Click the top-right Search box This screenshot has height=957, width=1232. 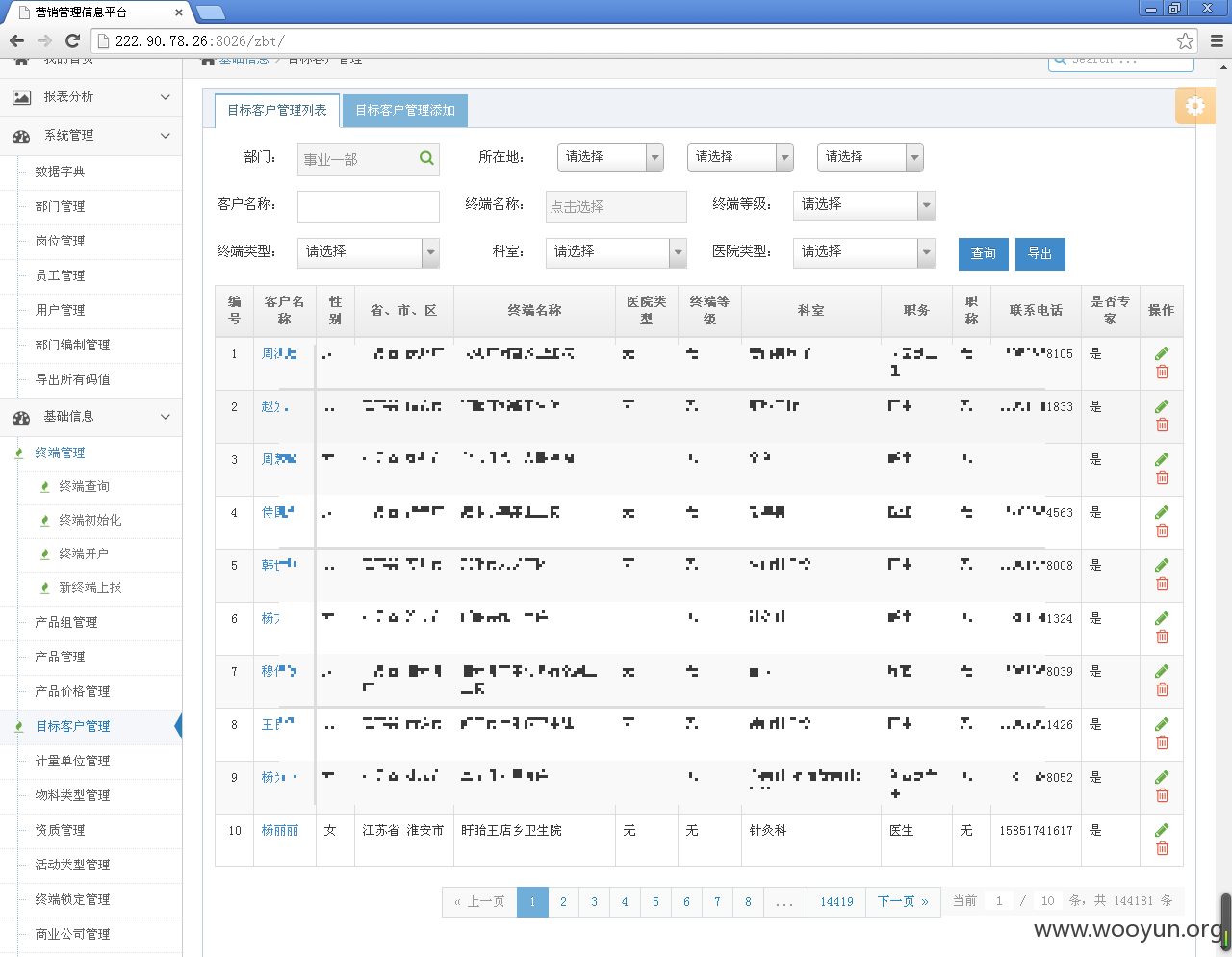(1121, 62)
